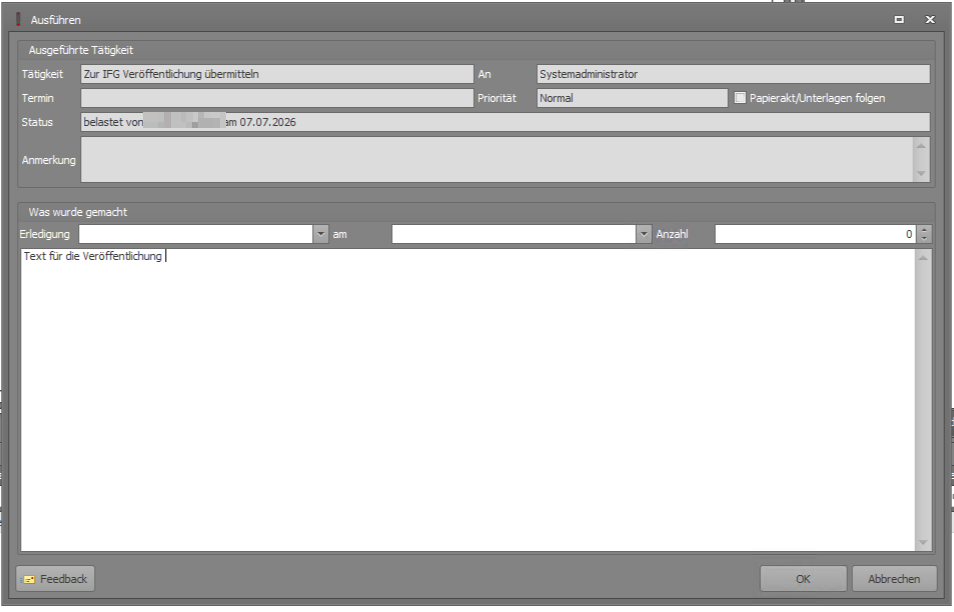
Task: Click scroll down arrow of main text area
Action: click(x=923, y=542)
